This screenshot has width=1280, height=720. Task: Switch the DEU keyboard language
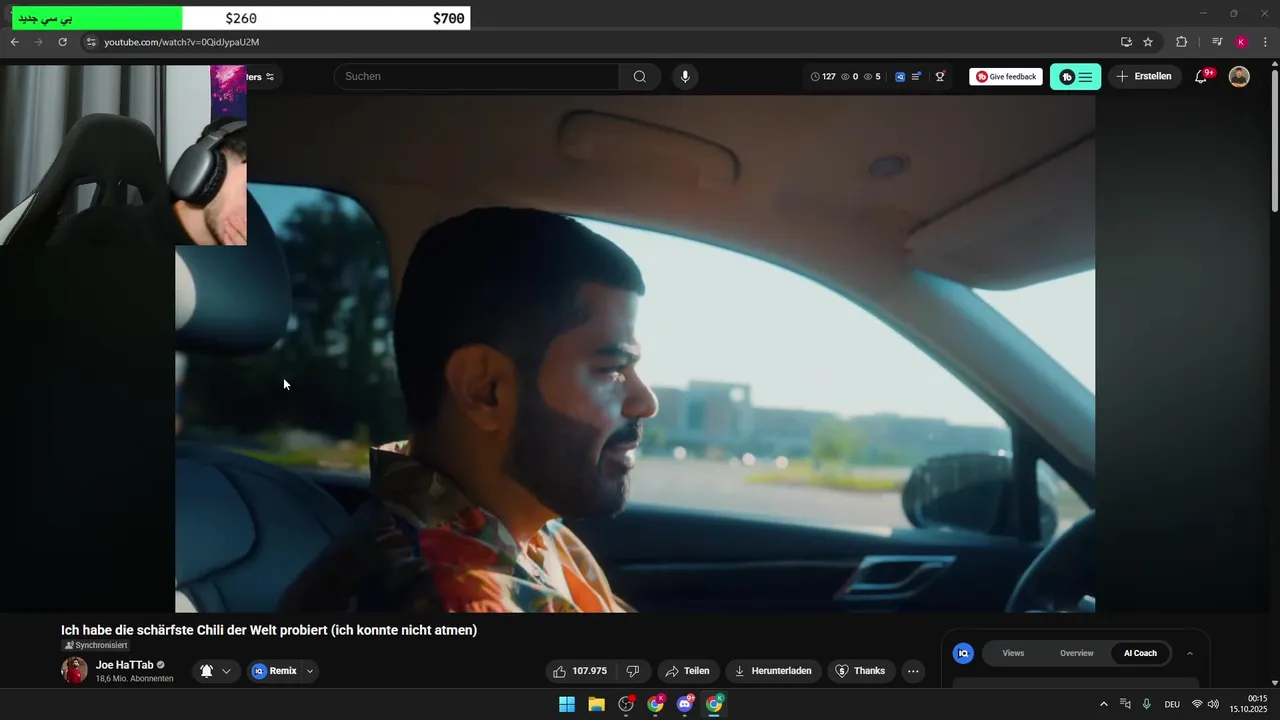[x=1172, y=704]
